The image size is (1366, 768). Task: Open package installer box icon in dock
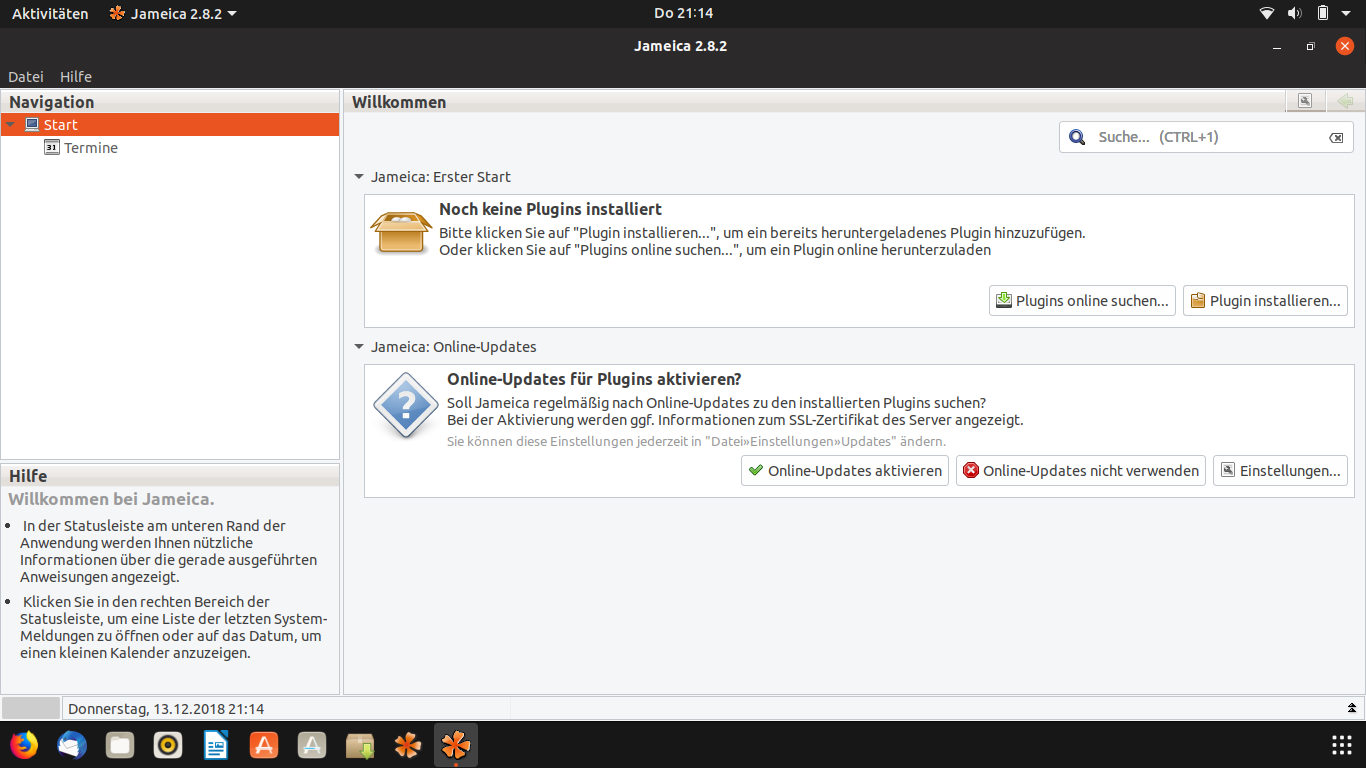coord(360,745)
